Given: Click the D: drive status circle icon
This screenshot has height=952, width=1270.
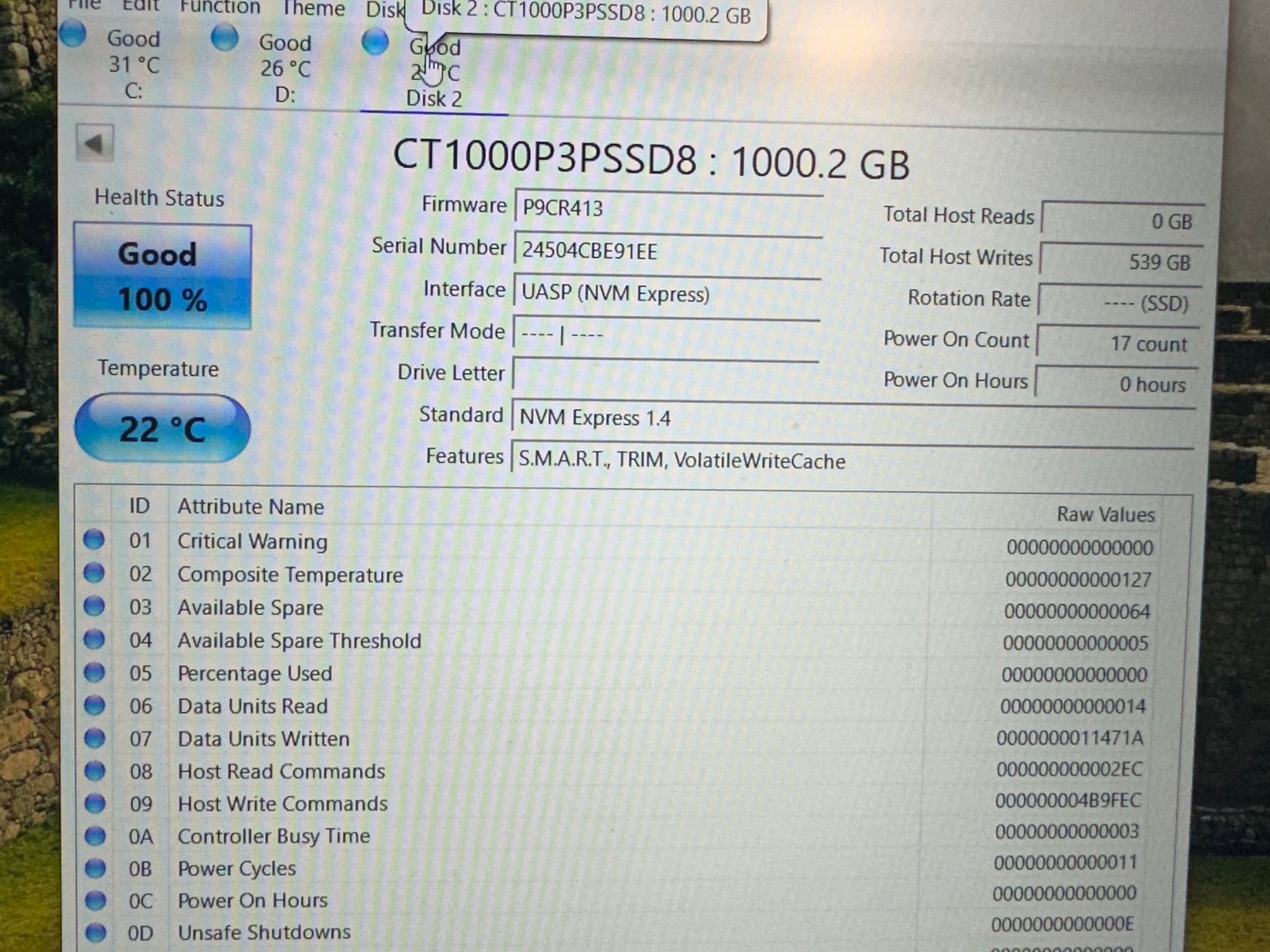Looking at the screenshot, I should point(224,37).
